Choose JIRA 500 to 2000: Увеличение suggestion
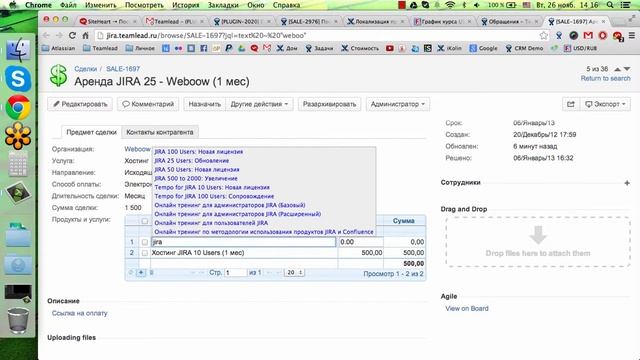640x360 pixels. 196,179
